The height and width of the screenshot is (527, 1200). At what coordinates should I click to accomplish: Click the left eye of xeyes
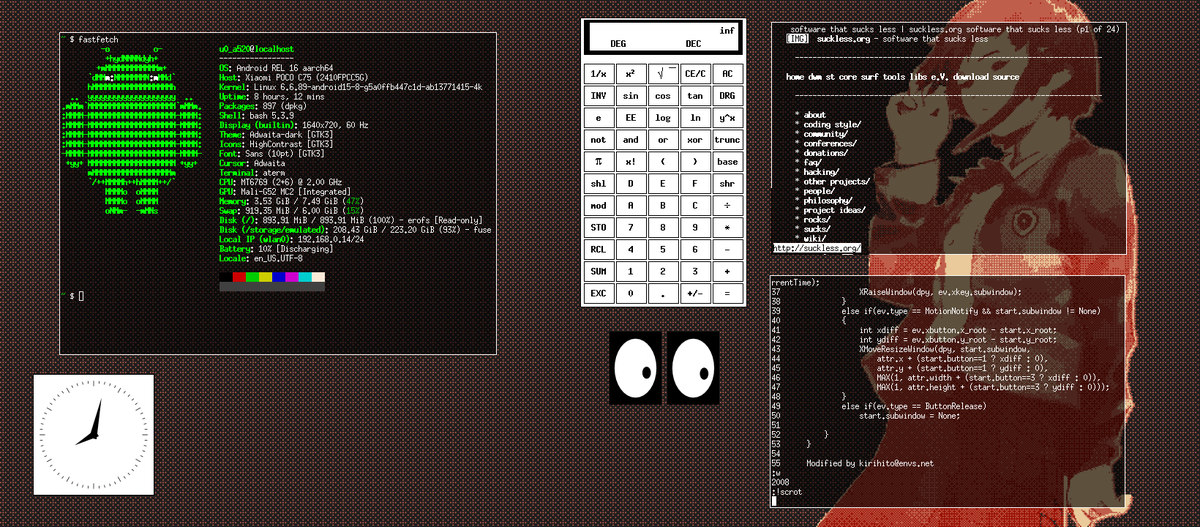pos(636,368)
